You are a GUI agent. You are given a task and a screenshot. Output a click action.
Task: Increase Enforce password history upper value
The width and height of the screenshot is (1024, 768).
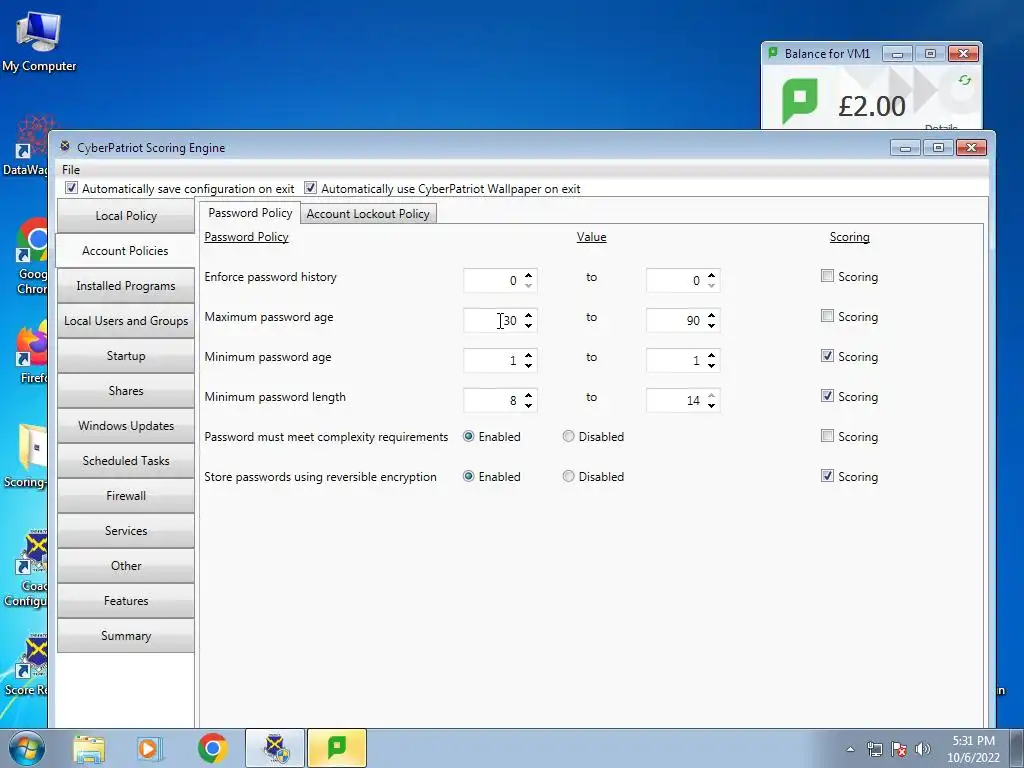tap(711, 275)
